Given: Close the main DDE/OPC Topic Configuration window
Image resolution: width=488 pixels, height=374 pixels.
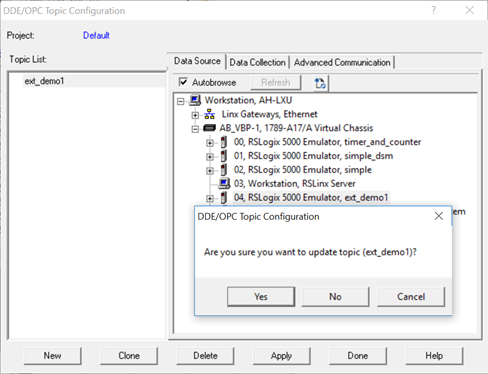Looking at the screenshot, I should pos(470,10).
